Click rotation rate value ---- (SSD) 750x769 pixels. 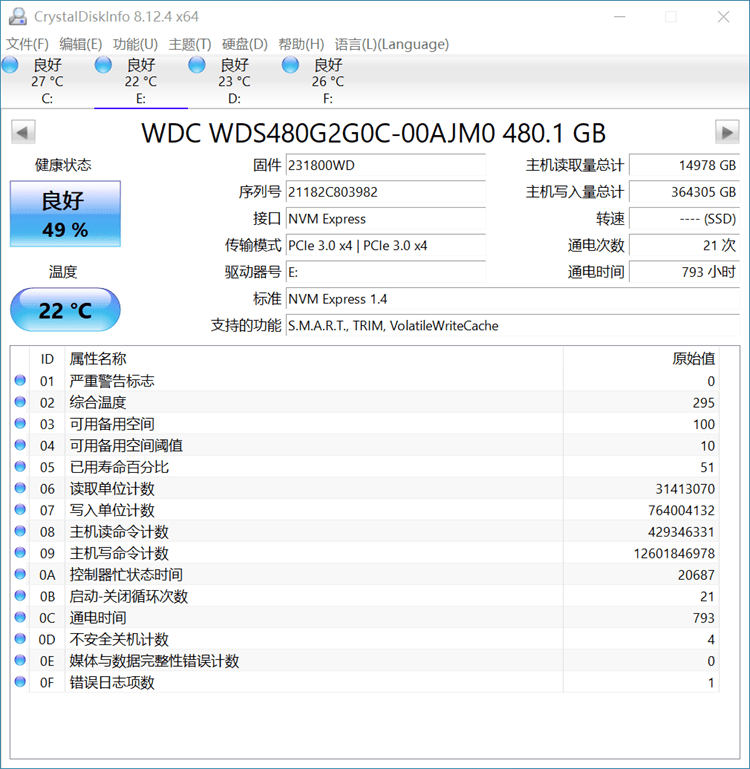[x=684, y=219]
